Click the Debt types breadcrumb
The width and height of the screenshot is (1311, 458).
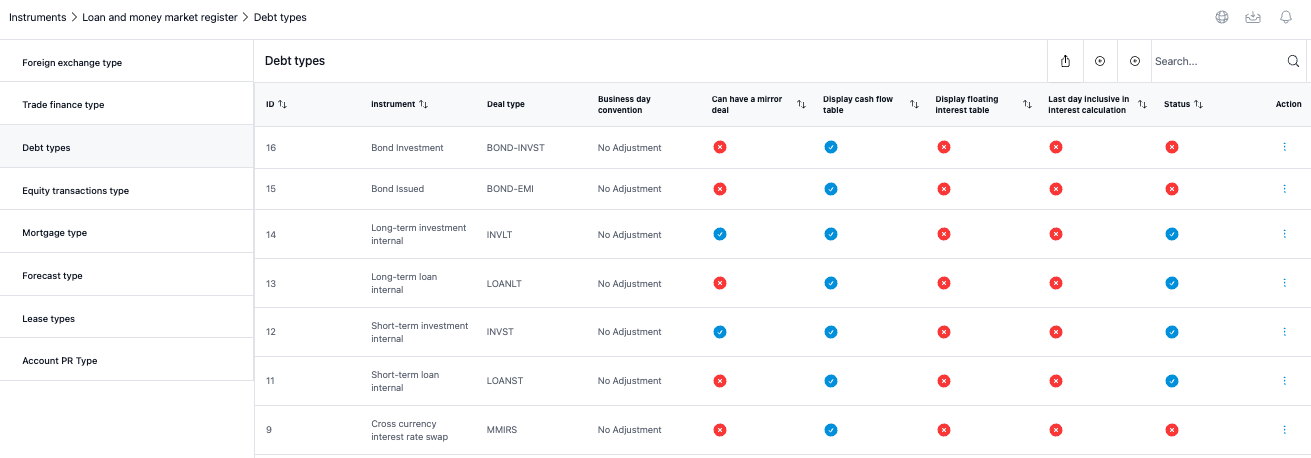280,17
